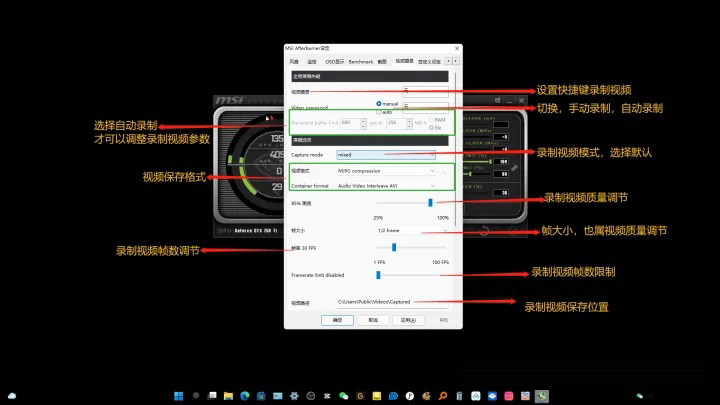Click the Apply (A) button
Screen dimensions: 720x405
(x=408, y=320)
